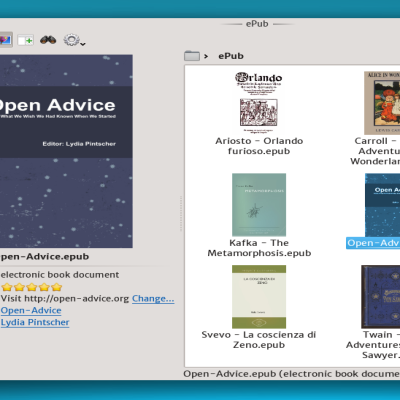Open the Open-Advice tag link
Viewport: 400px width, 400px height.
[31, 310]
